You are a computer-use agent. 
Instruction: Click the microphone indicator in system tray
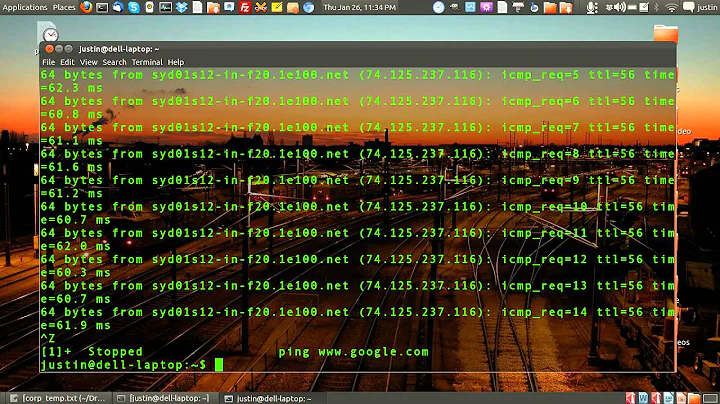pyautogui.click(x=592, y=7)
